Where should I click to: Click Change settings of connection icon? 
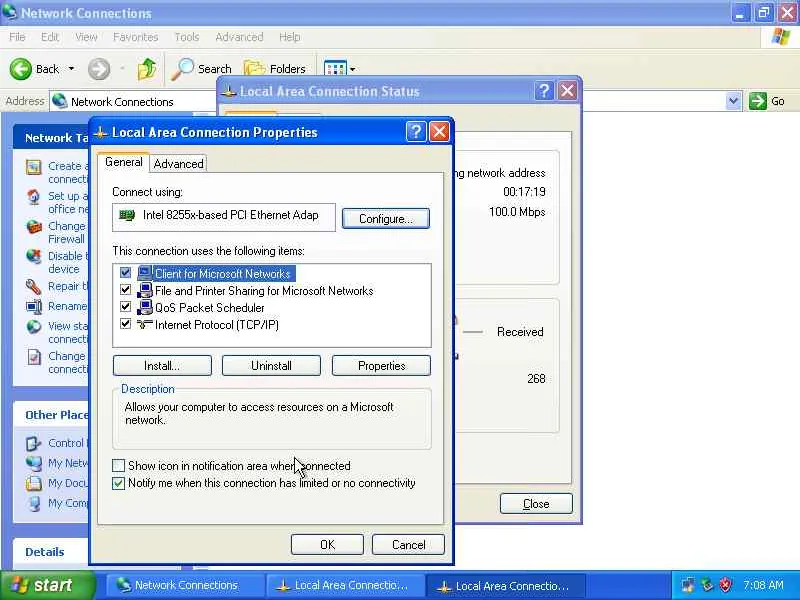(34, 357)
